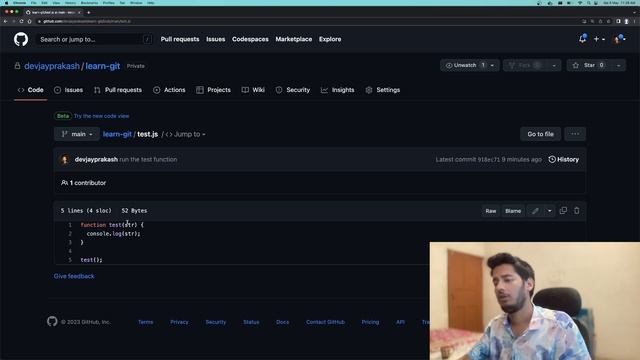Switch to the repository Pull requests tab

point(118,90)
